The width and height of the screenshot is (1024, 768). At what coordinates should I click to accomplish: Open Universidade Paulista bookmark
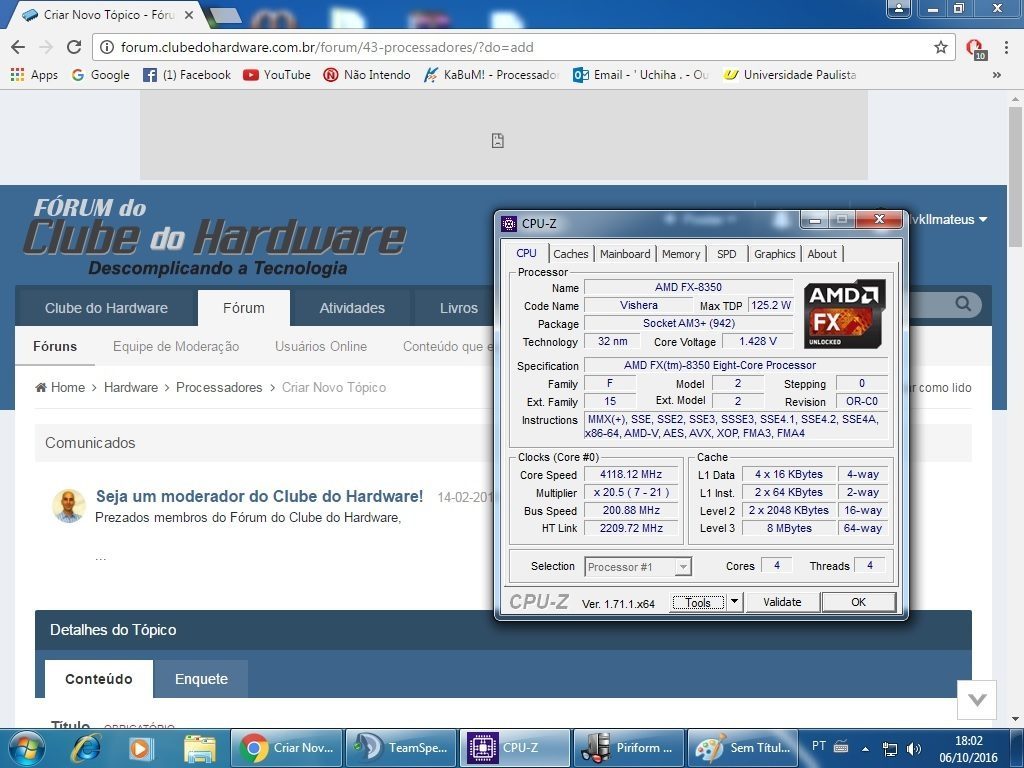(790, 74)
